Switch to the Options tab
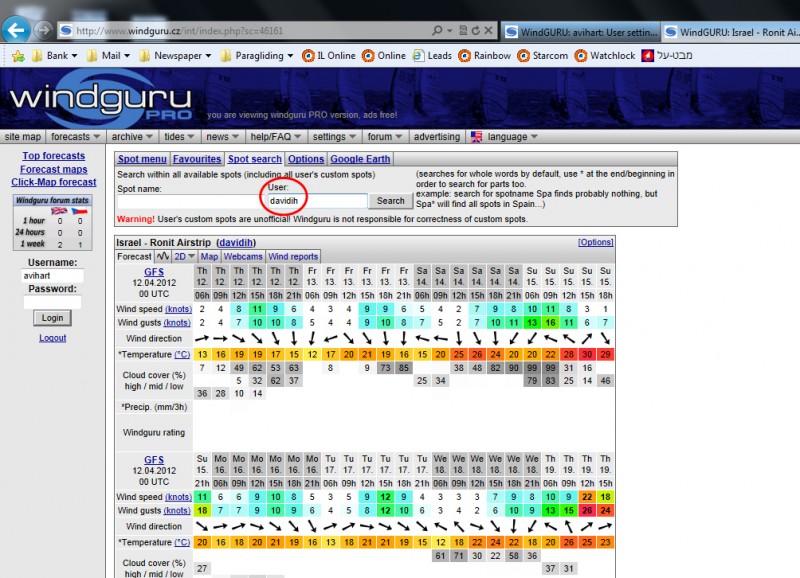The image size is (800, 578). [306, 159]
